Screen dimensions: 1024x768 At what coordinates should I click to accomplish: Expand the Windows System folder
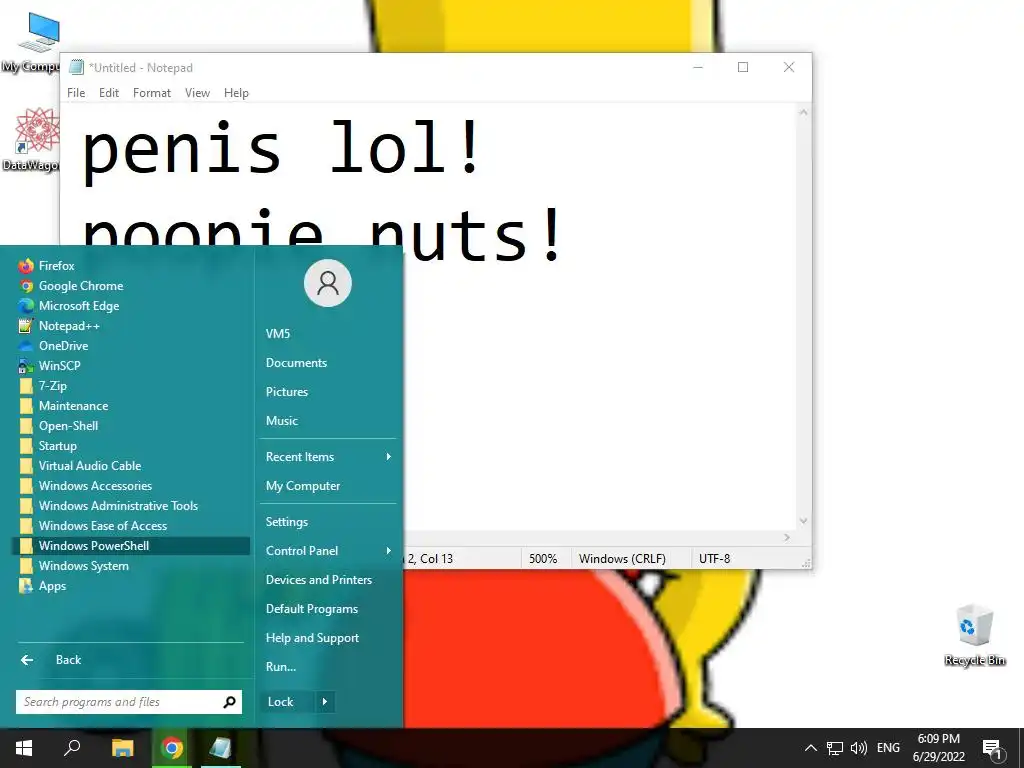coord(131,566)
